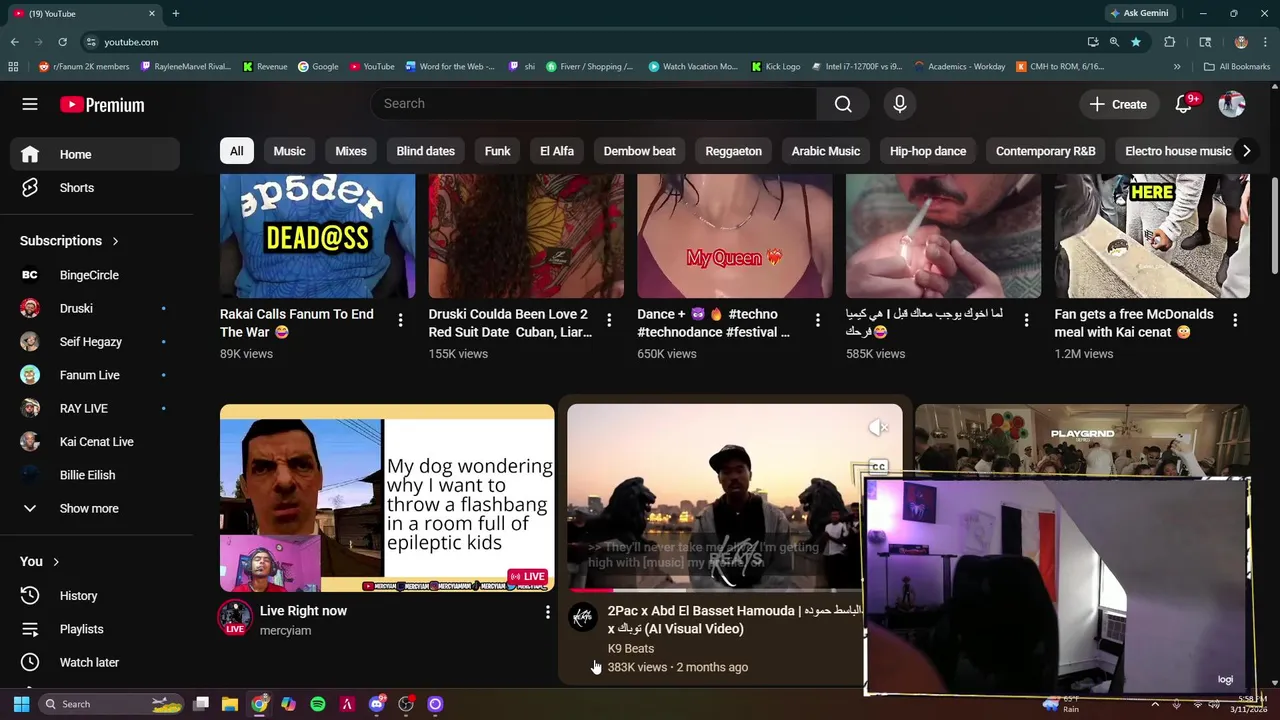Open Spotify from the taskbar
The width and height of the screenshot is (1280, 720).
[x=318, y=704]
